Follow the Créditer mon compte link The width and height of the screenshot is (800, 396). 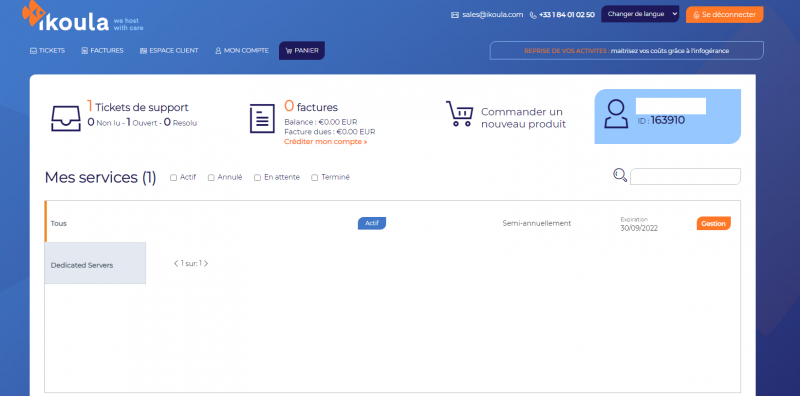click(x=326, y=141)
